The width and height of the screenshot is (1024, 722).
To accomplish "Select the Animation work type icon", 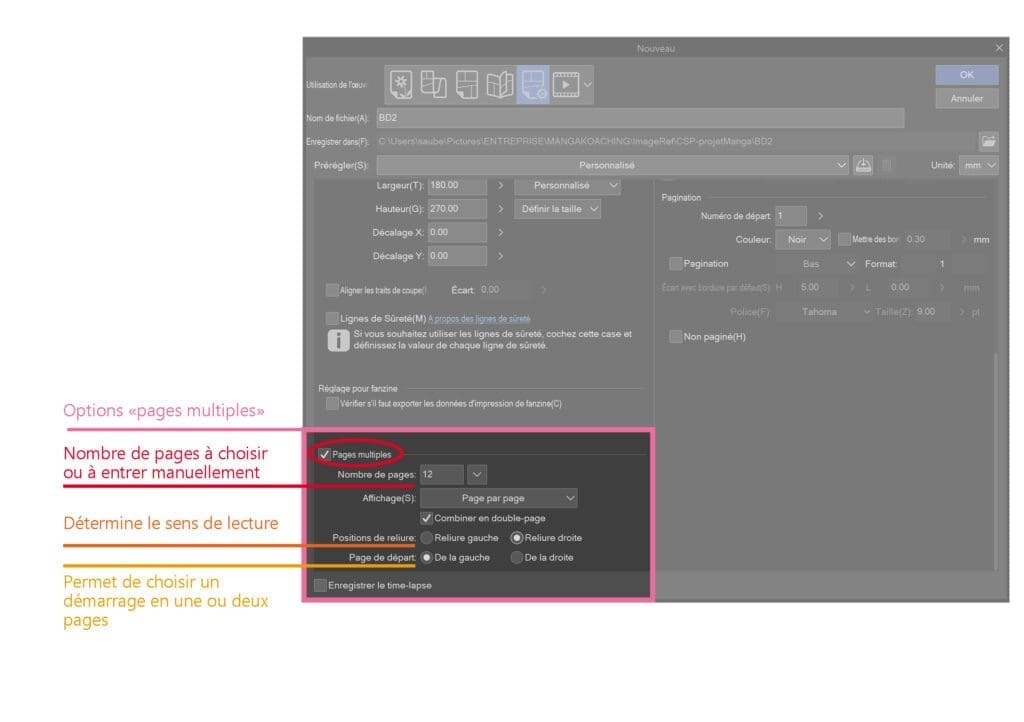I will pos(566,85).
